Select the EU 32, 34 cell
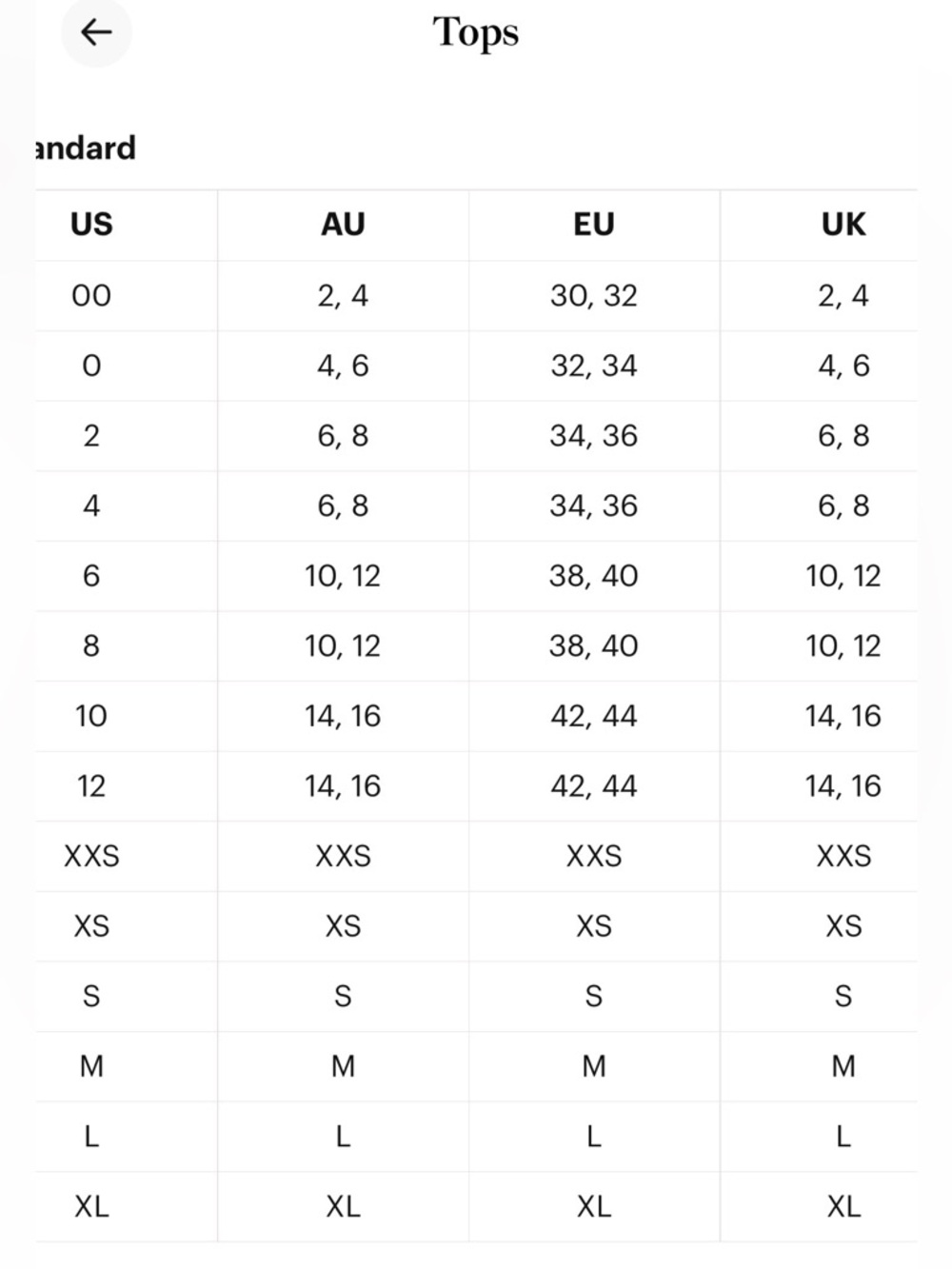The image size is (952, 1269). pos(594,366)
